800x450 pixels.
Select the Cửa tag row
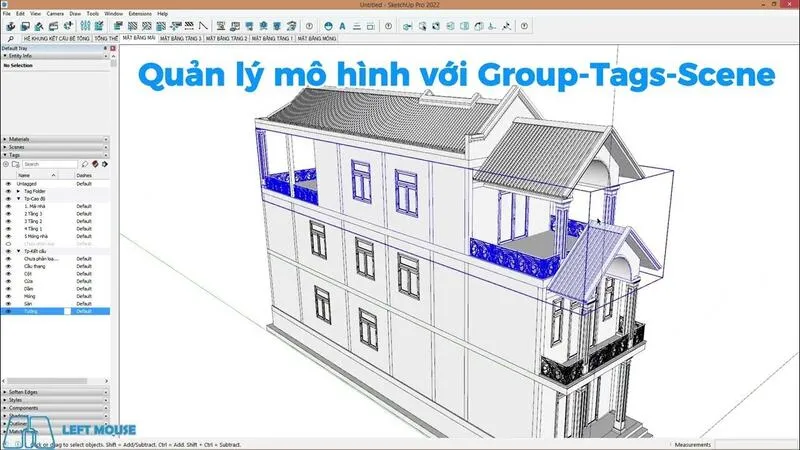[55, 281]
